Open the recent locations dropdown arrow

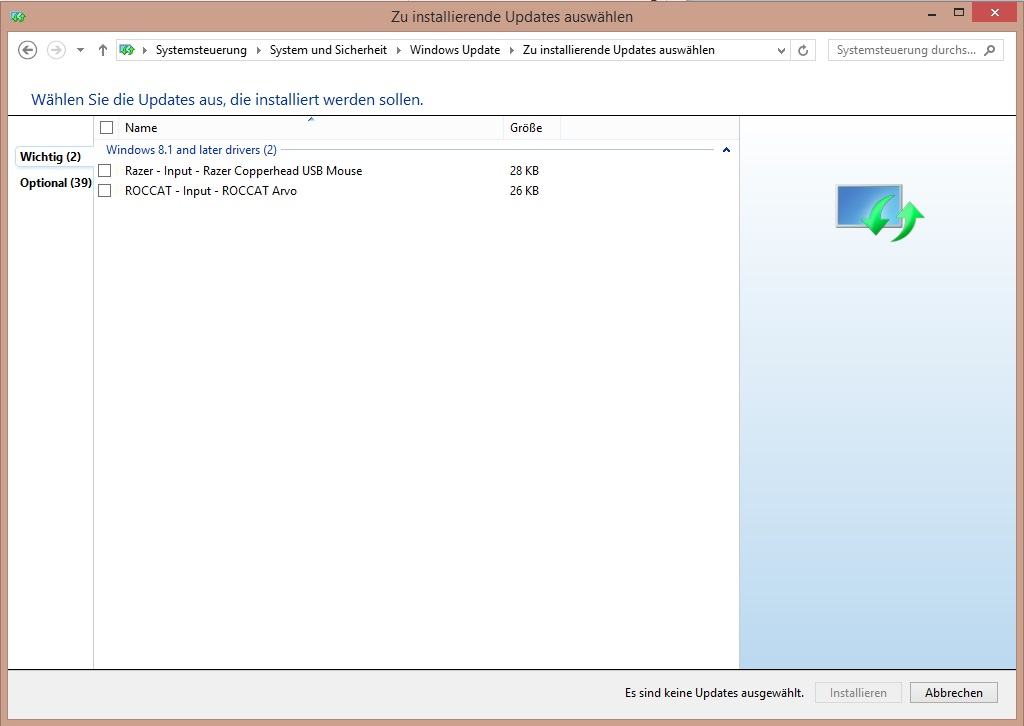[x=80, y=50]
